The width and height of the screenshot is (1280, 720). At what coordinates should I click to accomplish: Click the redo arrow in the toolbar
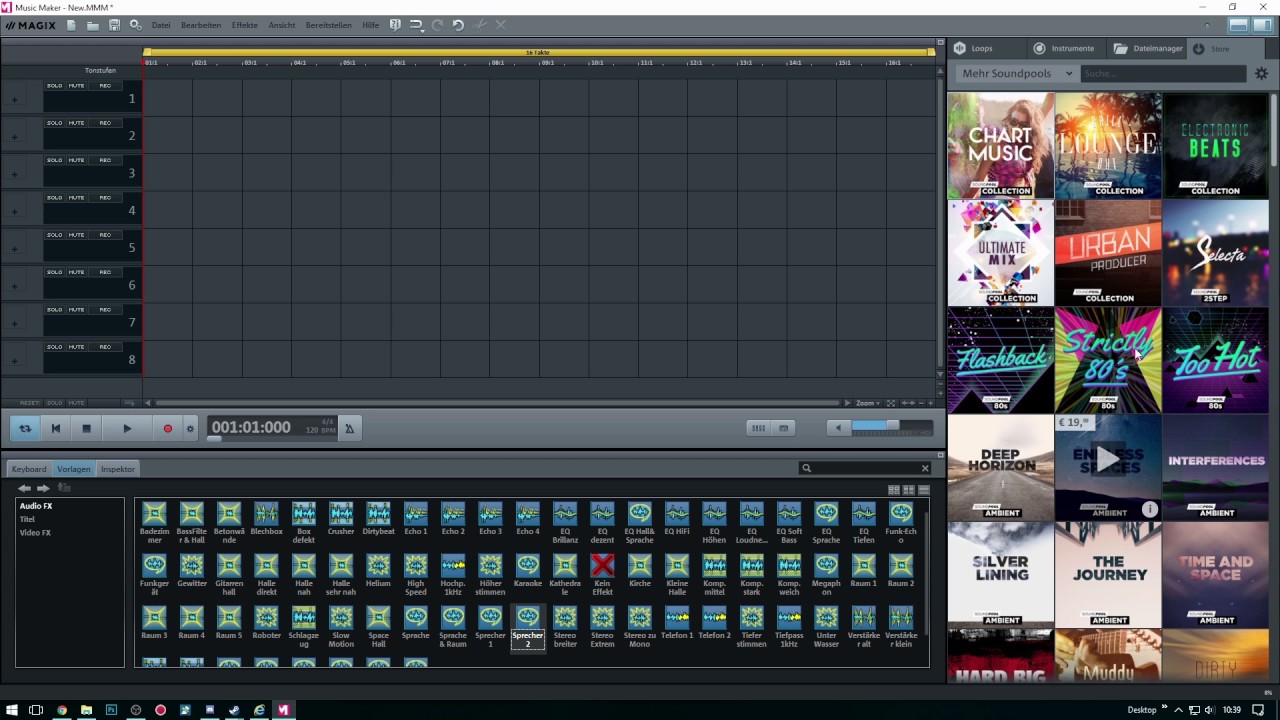point(437,25)
